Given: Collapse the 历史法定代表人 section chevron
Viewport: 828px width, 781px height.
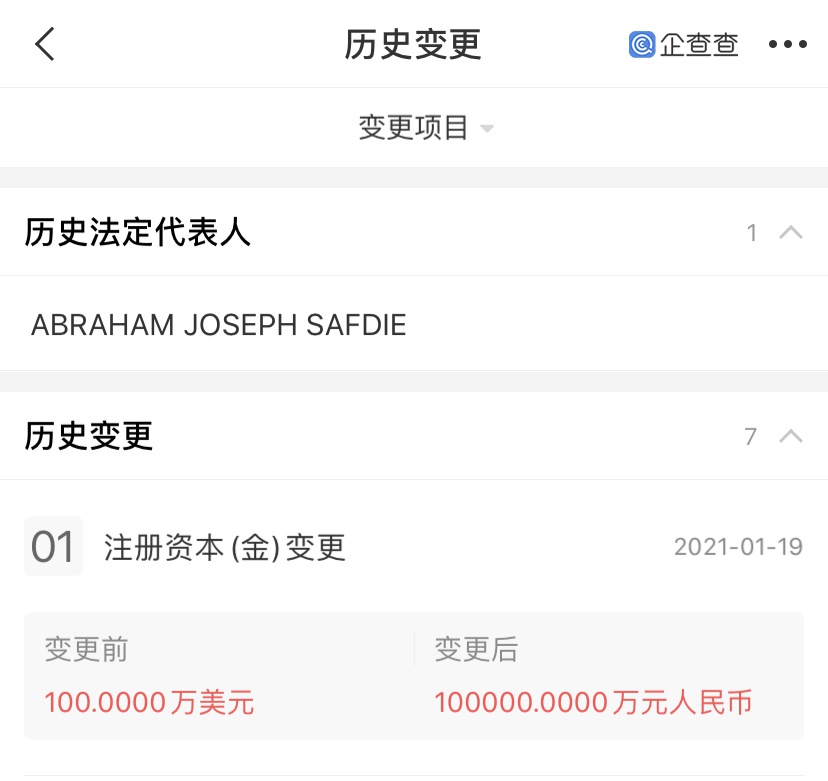Looking at the screenshot, I should click(791, 232).
